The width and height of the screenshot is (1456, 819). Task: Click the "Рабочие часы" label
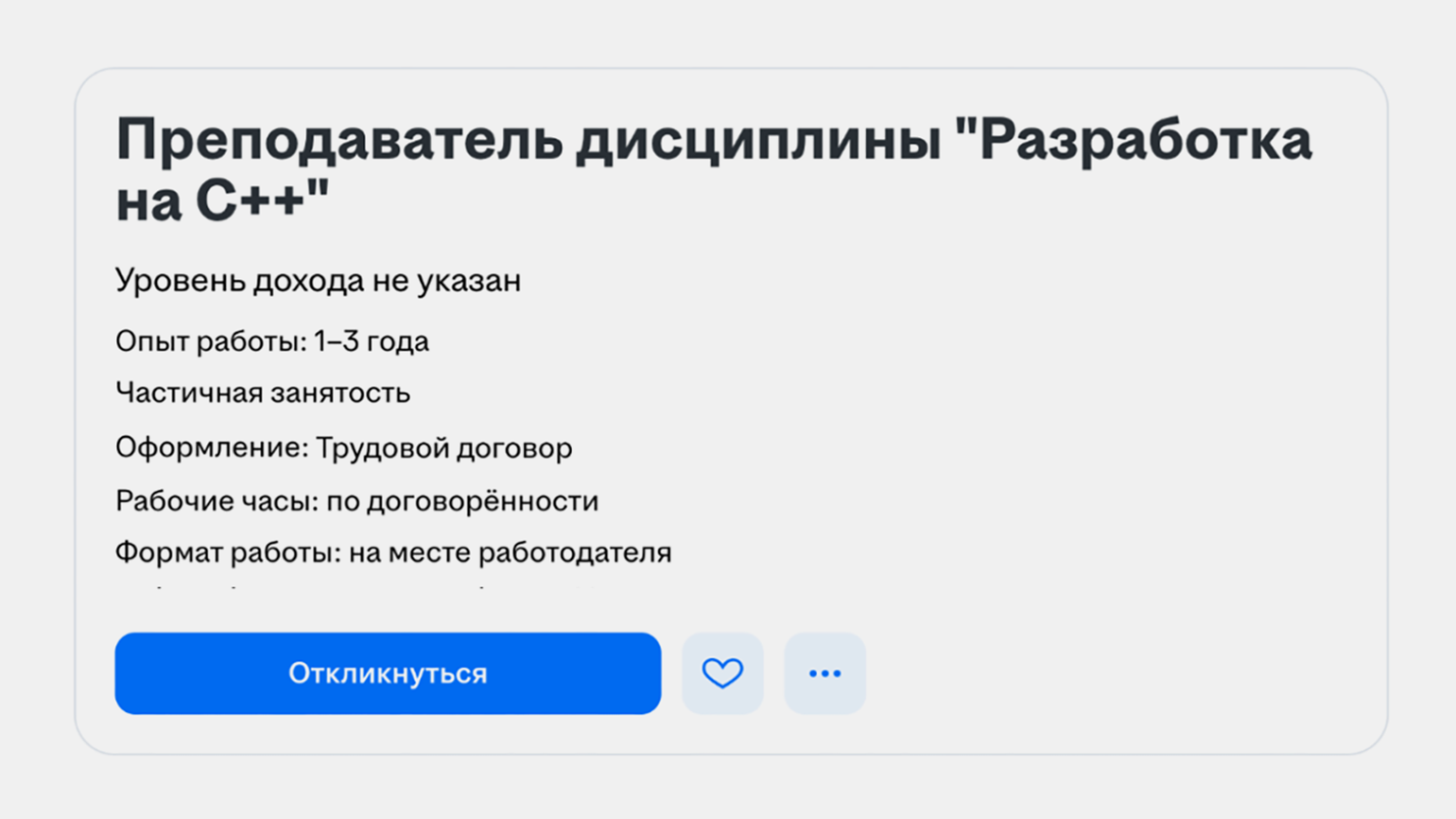point(216,500)
